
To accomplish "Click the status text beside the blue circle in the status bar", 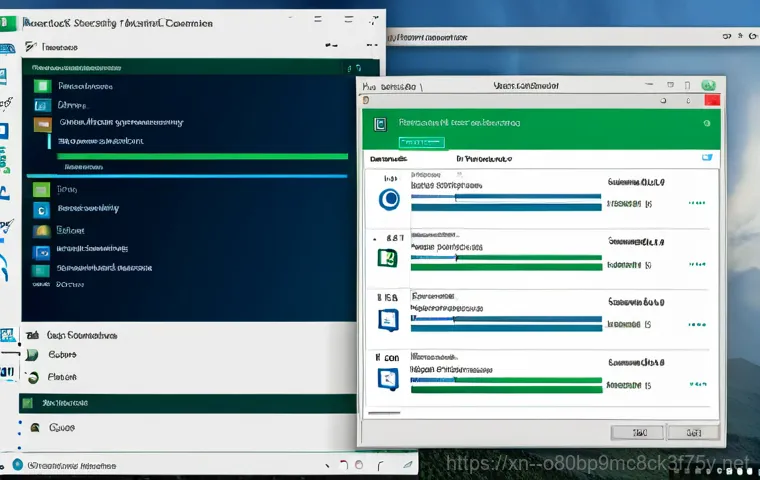I will 72,465.
